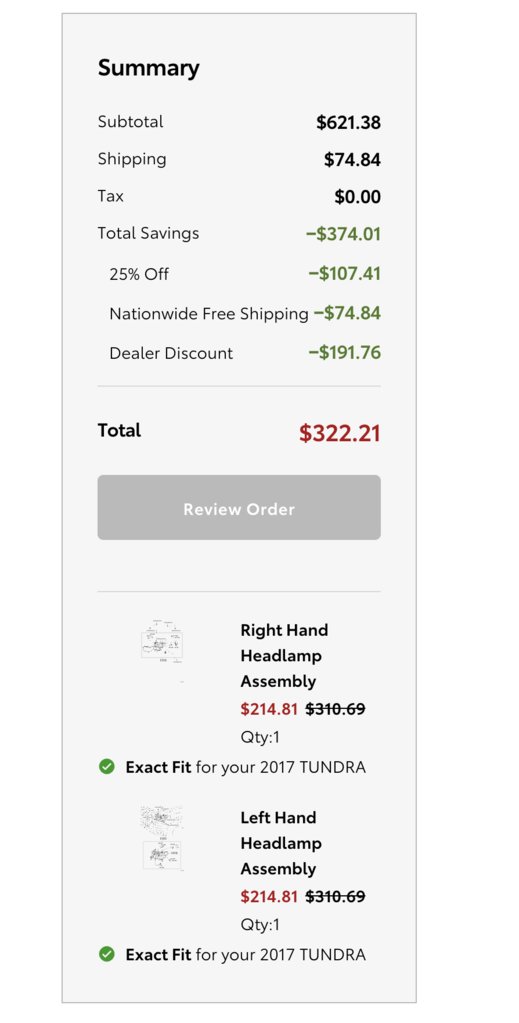The height and width of the screenshot is (1023, 519).
Task: Click Exact Fit text for Left Hand Headlamp
Action: tap(159, 954)
